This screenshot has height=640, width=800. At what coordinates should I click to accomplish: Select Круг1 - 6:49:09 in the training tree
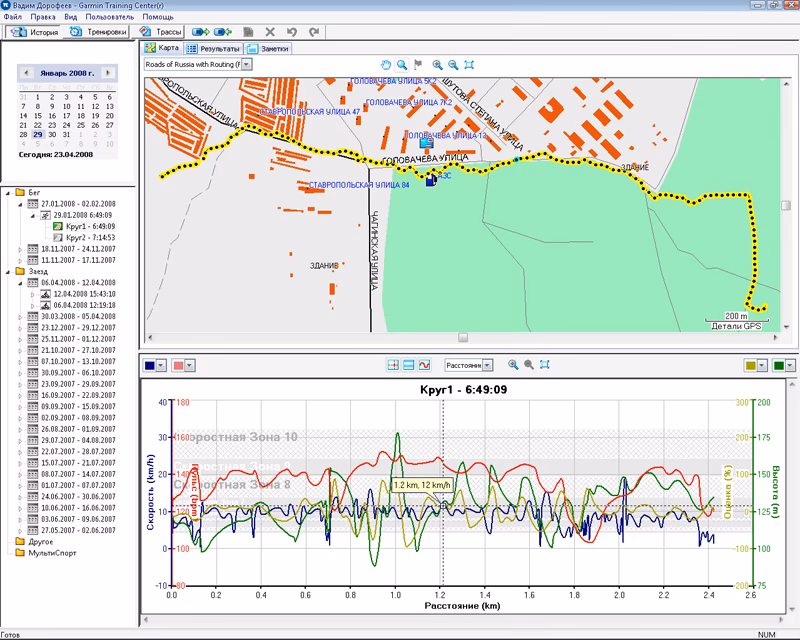pyautogui.click(x=92, y=224)
